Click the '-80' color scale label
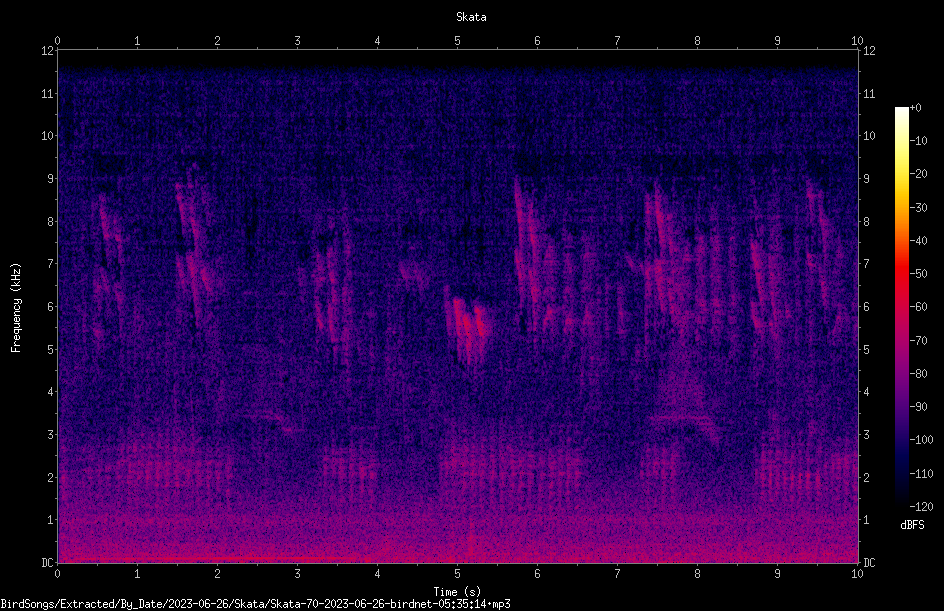Image resolution: width=944 pixels, height=611 pixels. click(x=918, y=374)
